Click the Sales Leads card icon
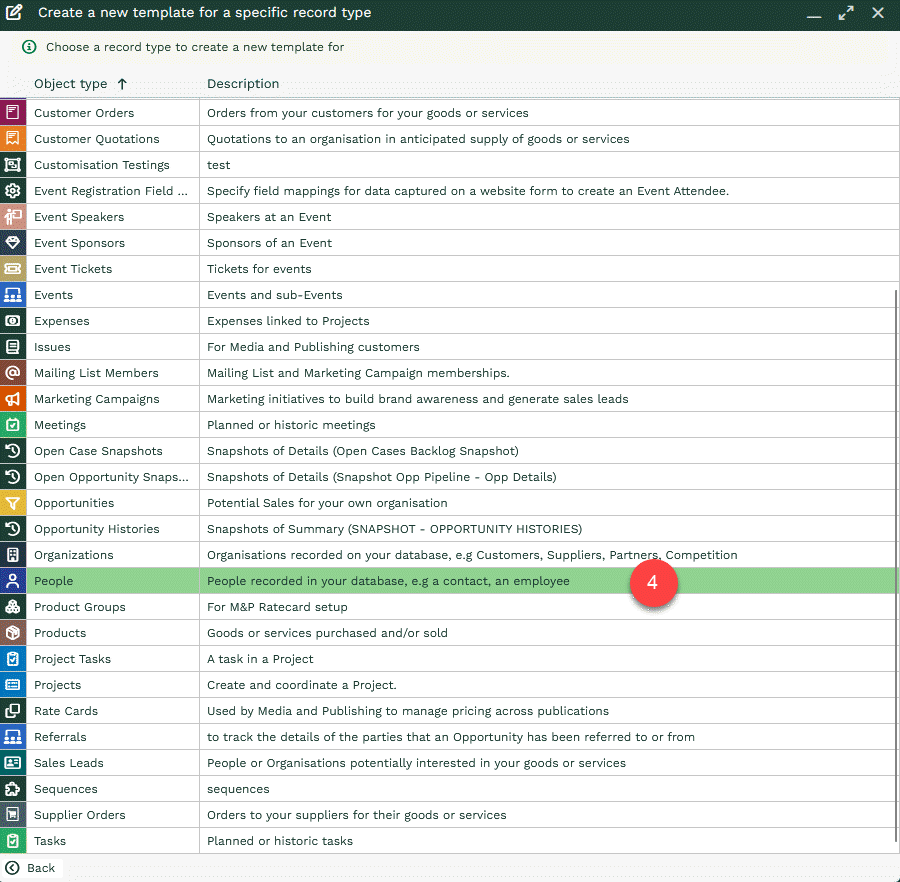Image resolution: width=900 pixels, height=882 pixels. click(x=13, y=763)
